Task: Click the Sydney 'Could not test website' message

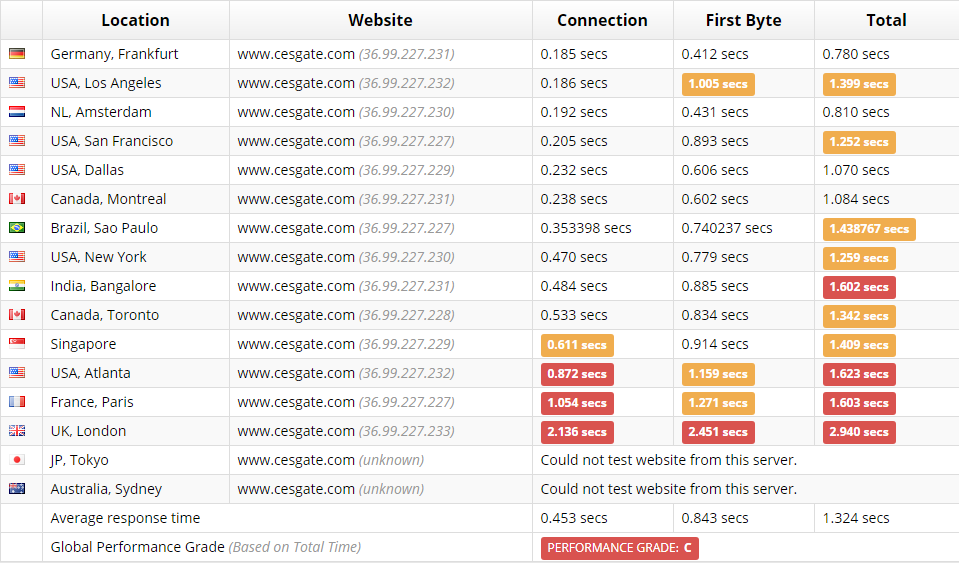Action: coord(668,489)
